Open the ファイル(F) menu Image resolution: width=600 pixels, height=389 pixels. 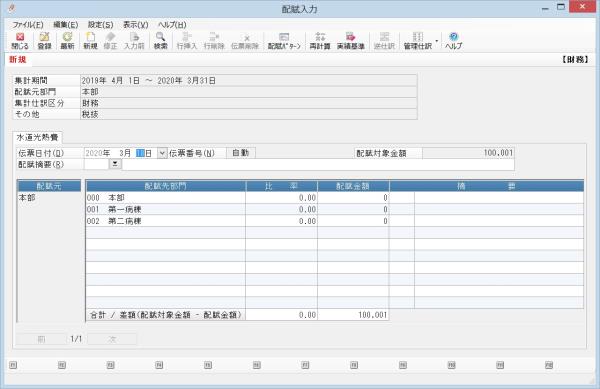28,25
